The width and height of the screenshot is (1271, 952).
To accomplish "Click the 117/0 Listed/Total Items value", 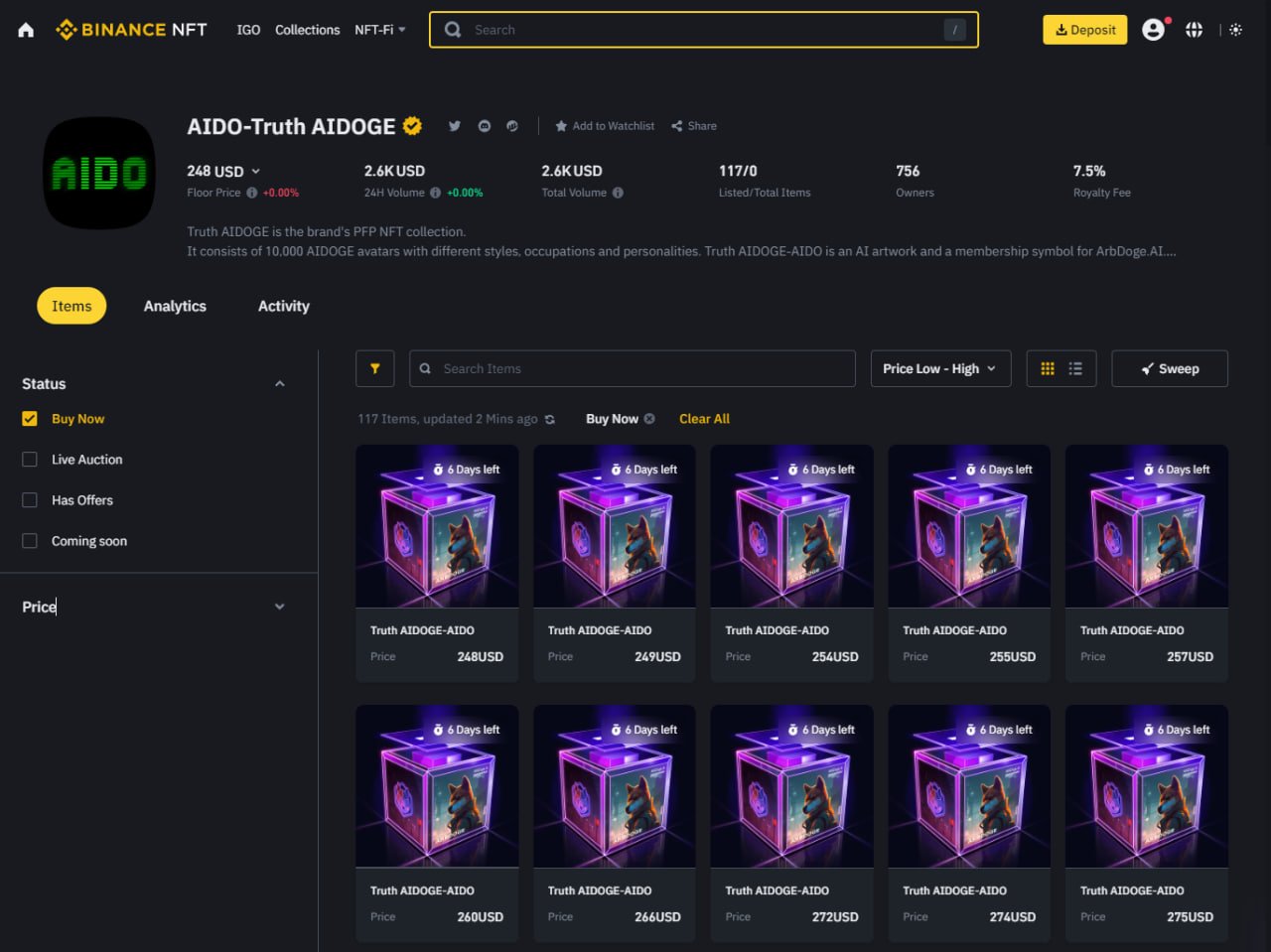I will pos(738,171).
